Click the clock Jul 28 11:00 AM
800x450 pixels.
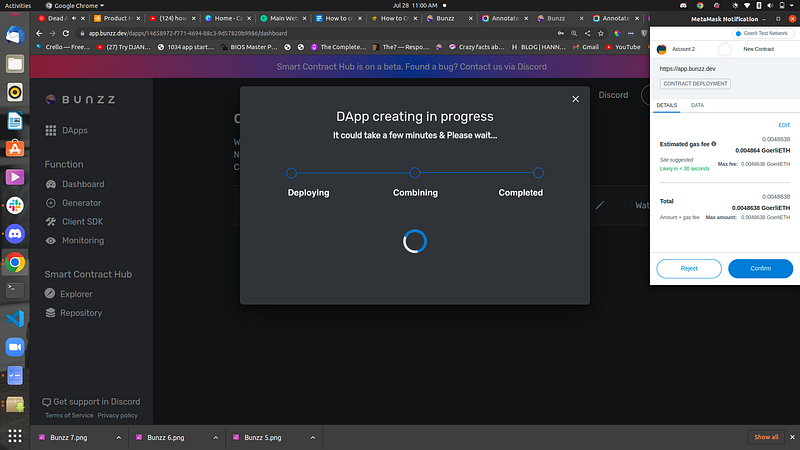point(415,6)
